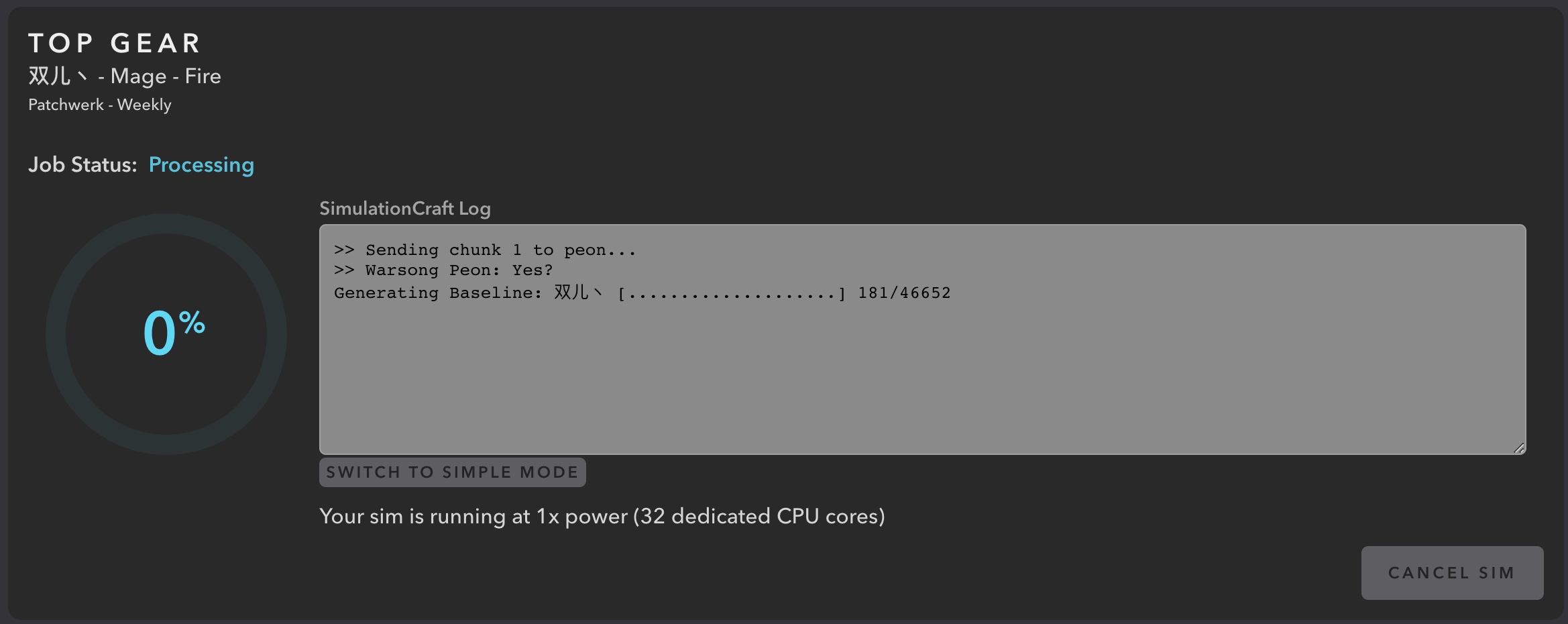Viewport: 1568px width, 624px height.
Task: Click the 'Sending chunk 1 to peon' line
Action: pos(484,250)
